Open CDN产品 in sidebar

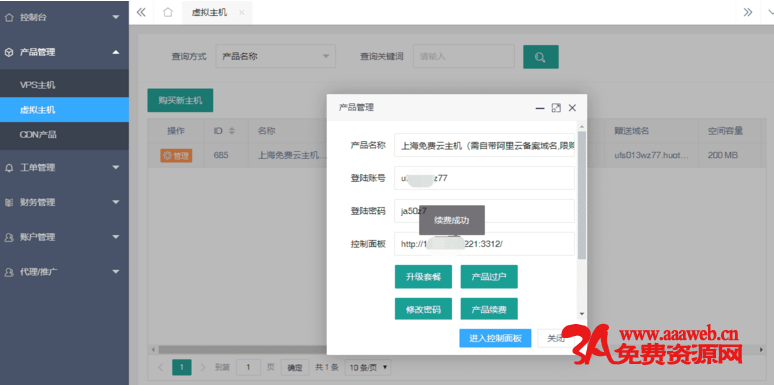point(64,134)
